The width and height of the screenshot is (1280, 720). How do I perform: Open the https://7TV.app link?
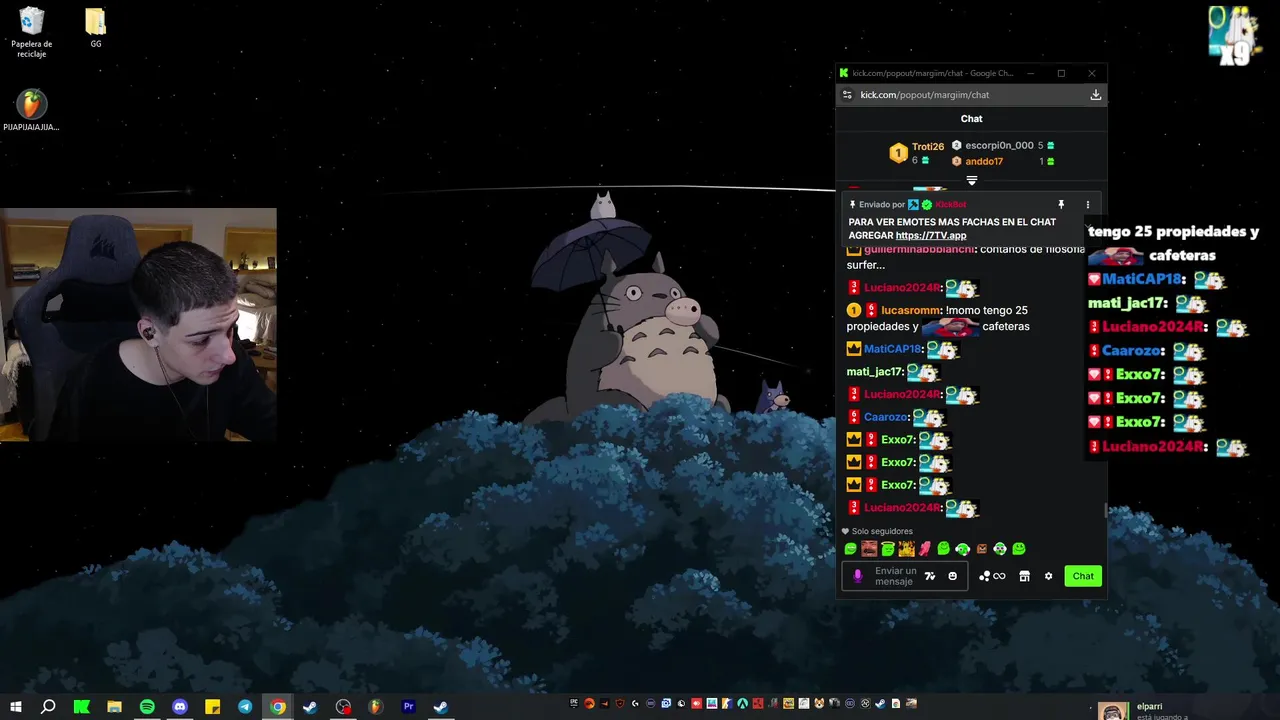click(931, 235)
